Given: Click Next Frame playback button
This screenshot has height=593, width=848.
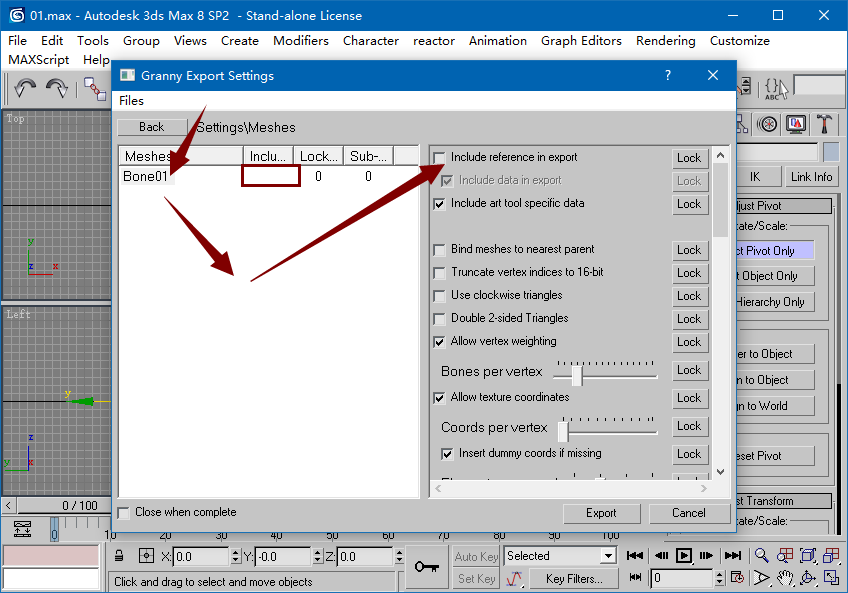Looking at the screenshot, I should pyautogui.click(x=706, y=556).
